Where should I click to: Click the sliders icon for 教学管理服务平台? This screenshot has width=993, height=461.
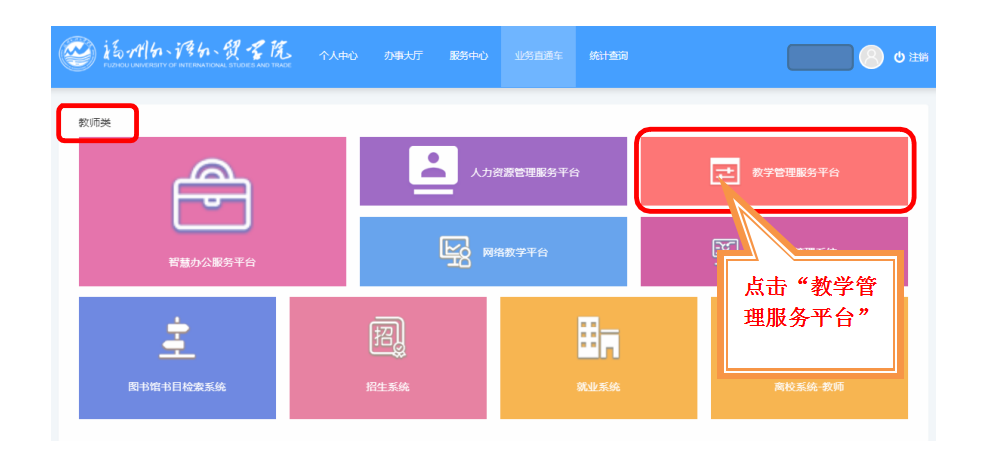tap(724, 171)
